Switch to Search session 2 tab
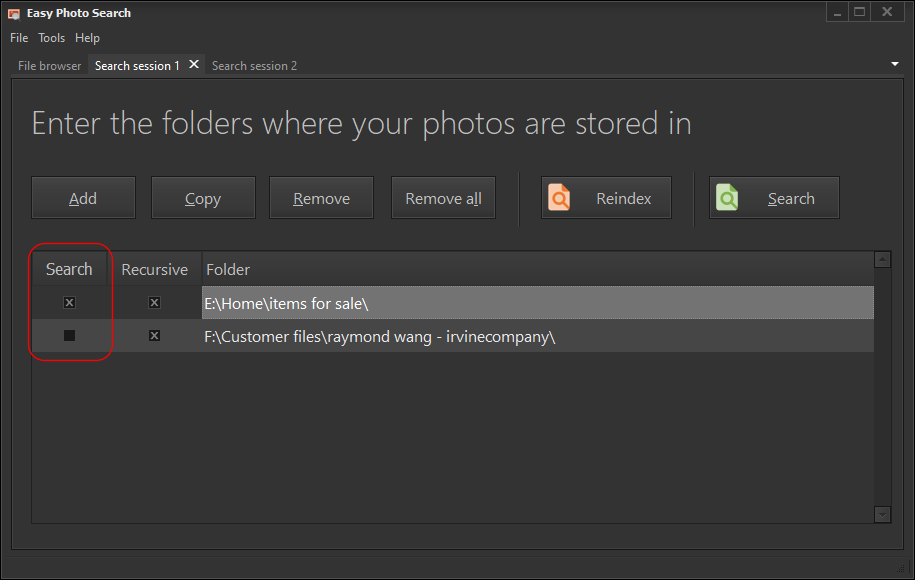Image resolution: width=915 pixels, height=580 pixels. coord(254,66)
